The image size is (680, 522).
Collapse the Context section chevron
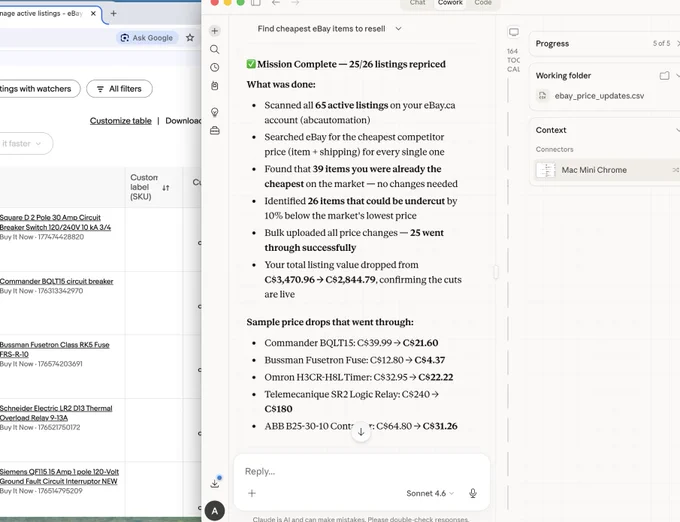(677, 130)
